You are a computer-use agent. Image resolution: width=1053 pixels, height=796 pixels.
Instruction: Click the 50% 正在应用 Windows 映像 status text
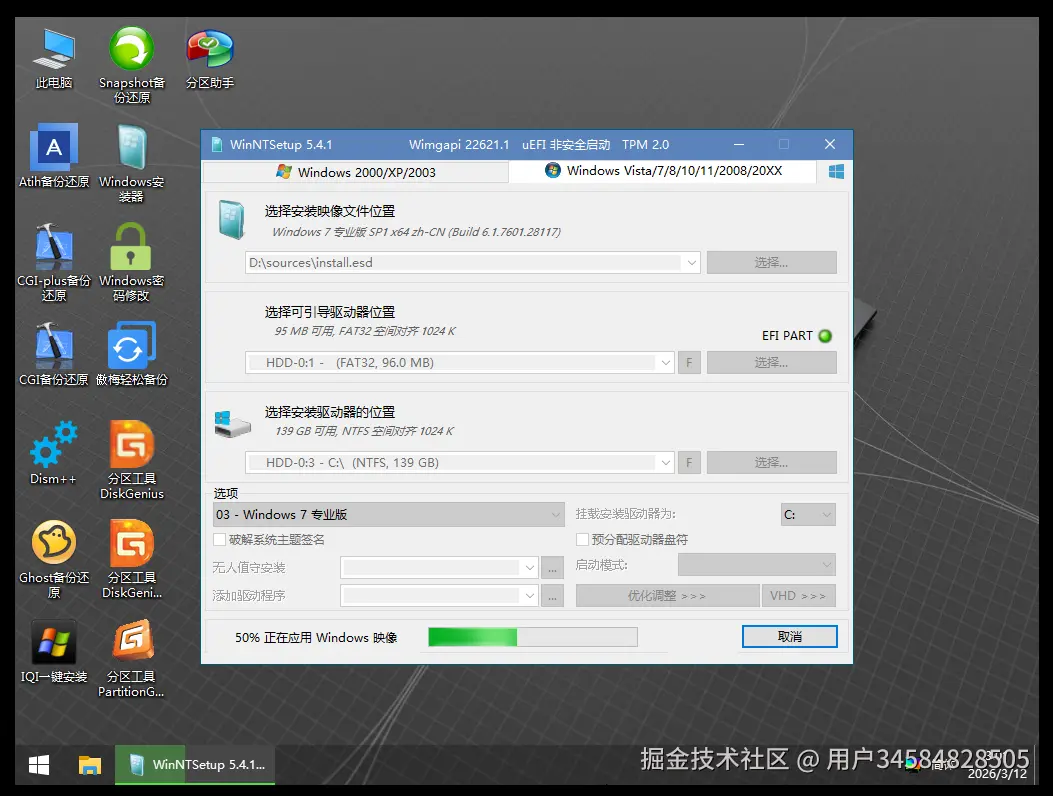[316, 637]
